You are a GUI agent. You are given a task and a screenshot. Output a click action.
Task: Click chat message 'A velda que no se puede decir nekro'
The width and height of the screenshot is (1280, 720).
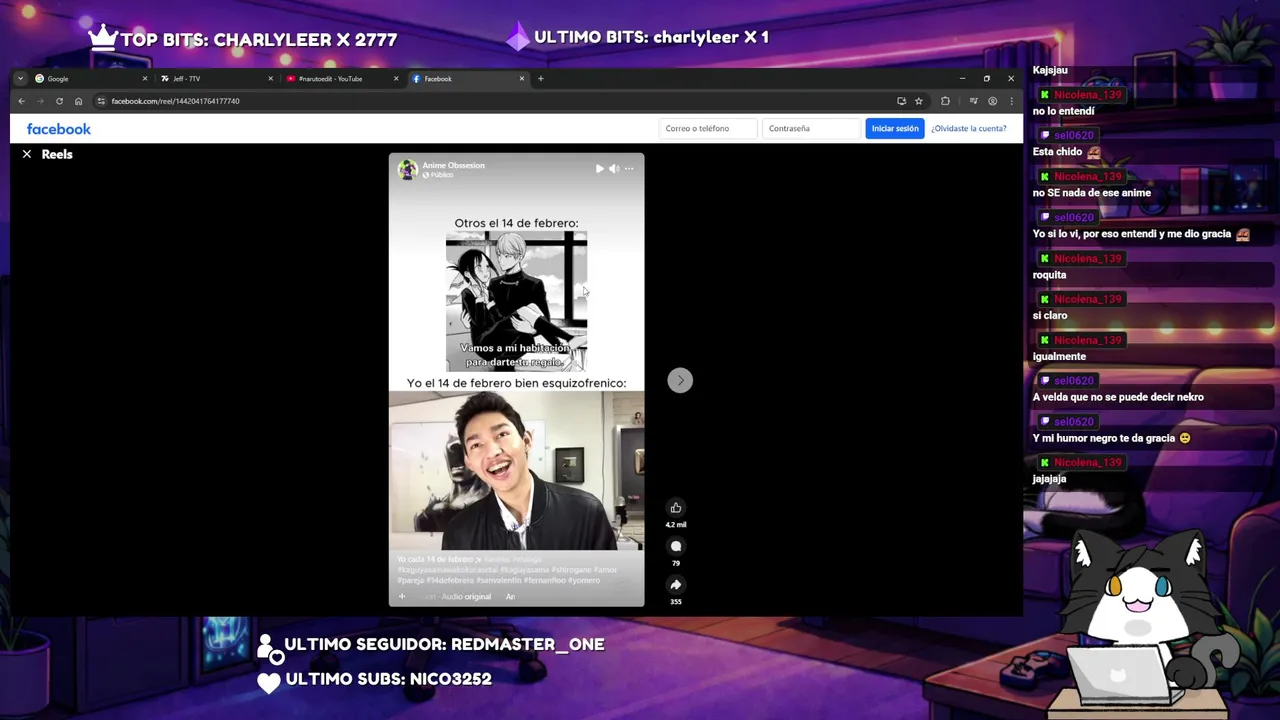pos(1118,397)
